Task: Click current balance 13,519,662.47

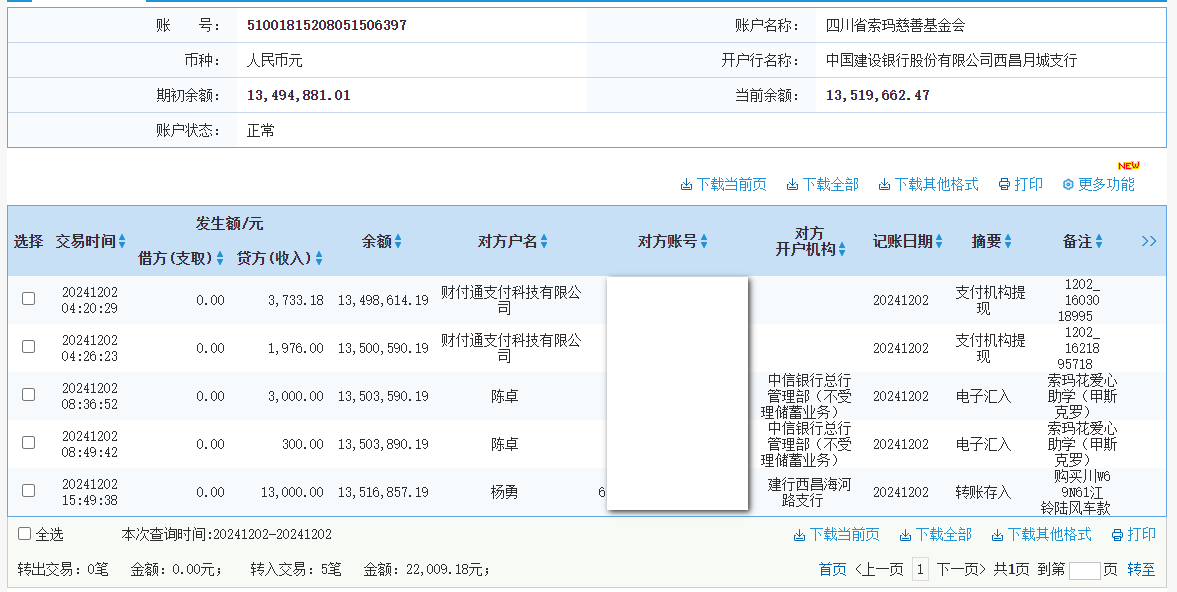Action: click(x=877, y=95)
